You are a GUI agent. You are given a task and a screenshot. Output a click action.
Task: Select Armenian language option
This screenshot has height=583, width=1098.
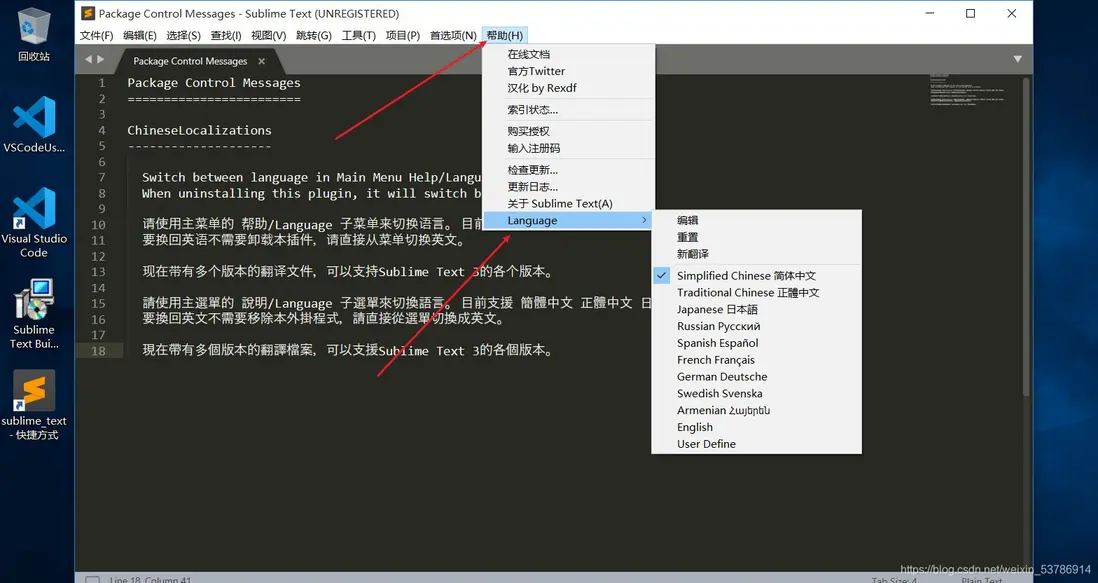(756, 409)
